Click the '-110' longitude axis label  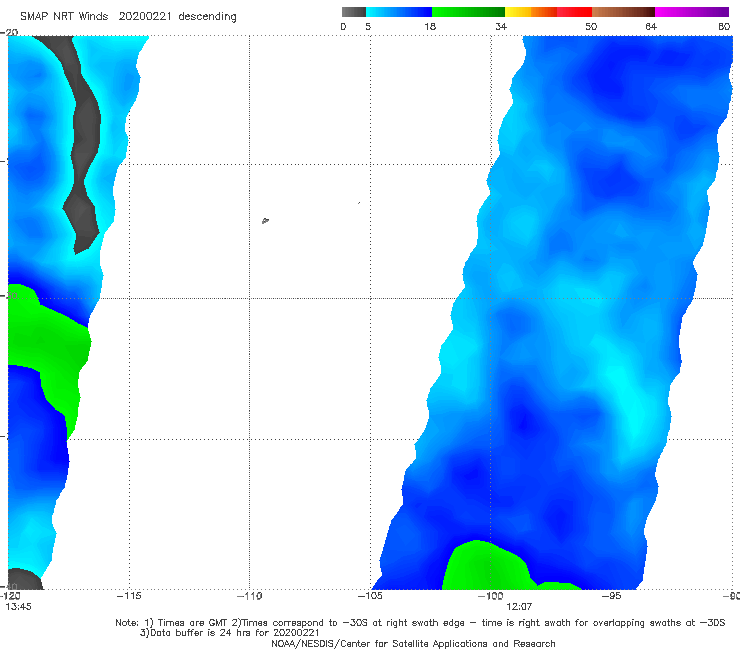tap(249, 596)
